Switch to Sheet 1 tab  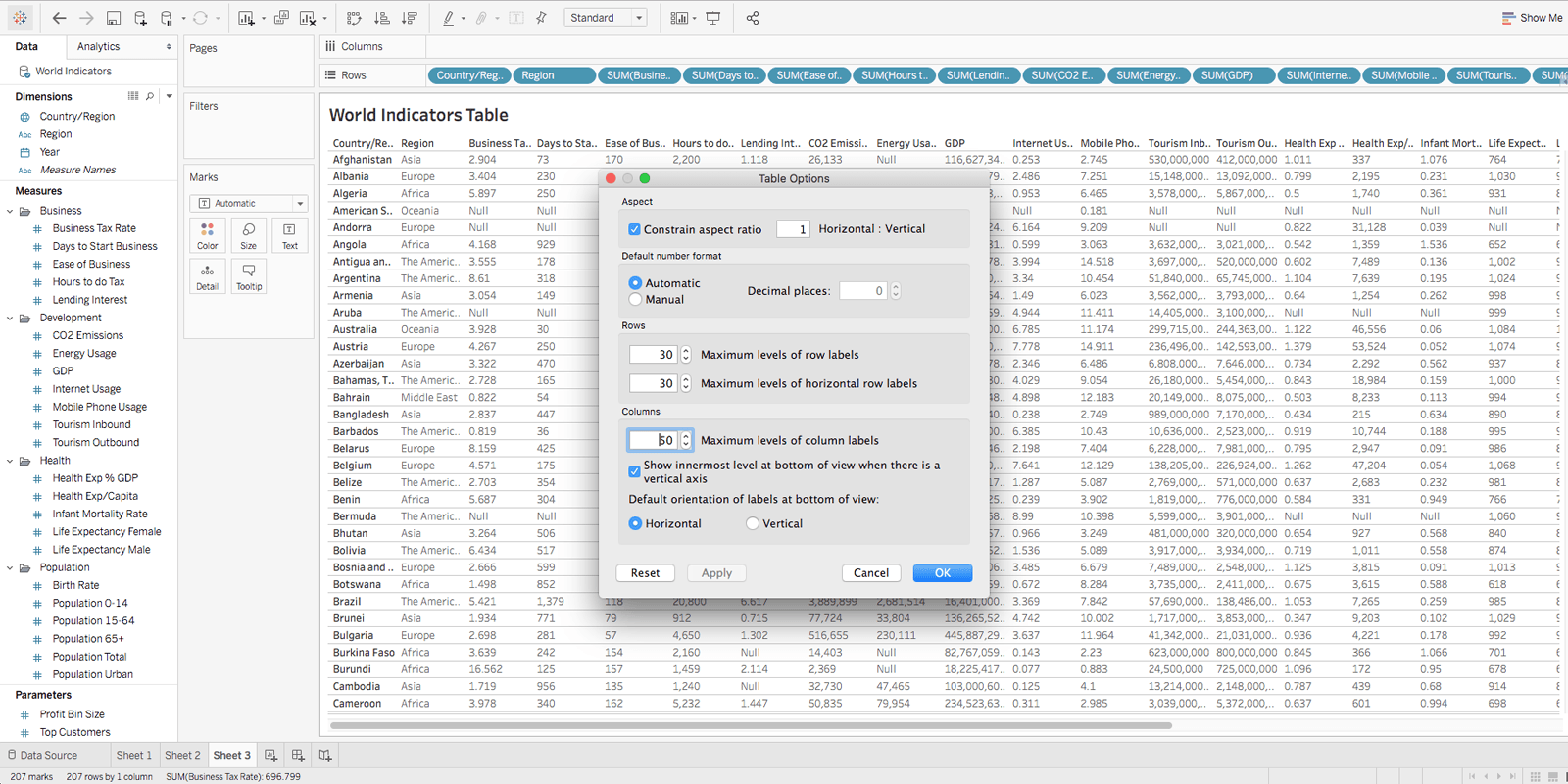pyautogui.click(x=134, y=755)
